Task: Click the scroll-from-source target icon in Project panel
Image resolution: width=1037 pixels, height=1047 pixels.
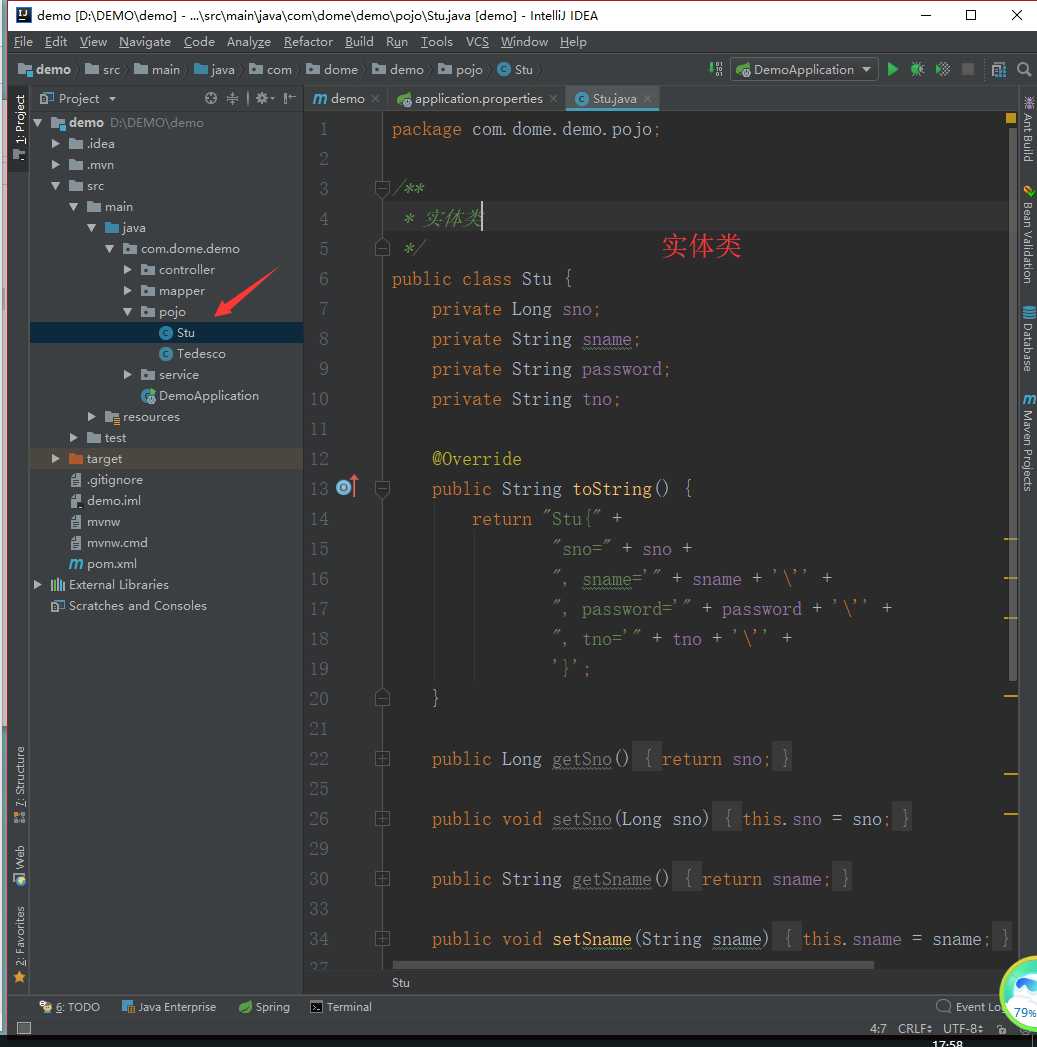Action: tap(211, 98)
